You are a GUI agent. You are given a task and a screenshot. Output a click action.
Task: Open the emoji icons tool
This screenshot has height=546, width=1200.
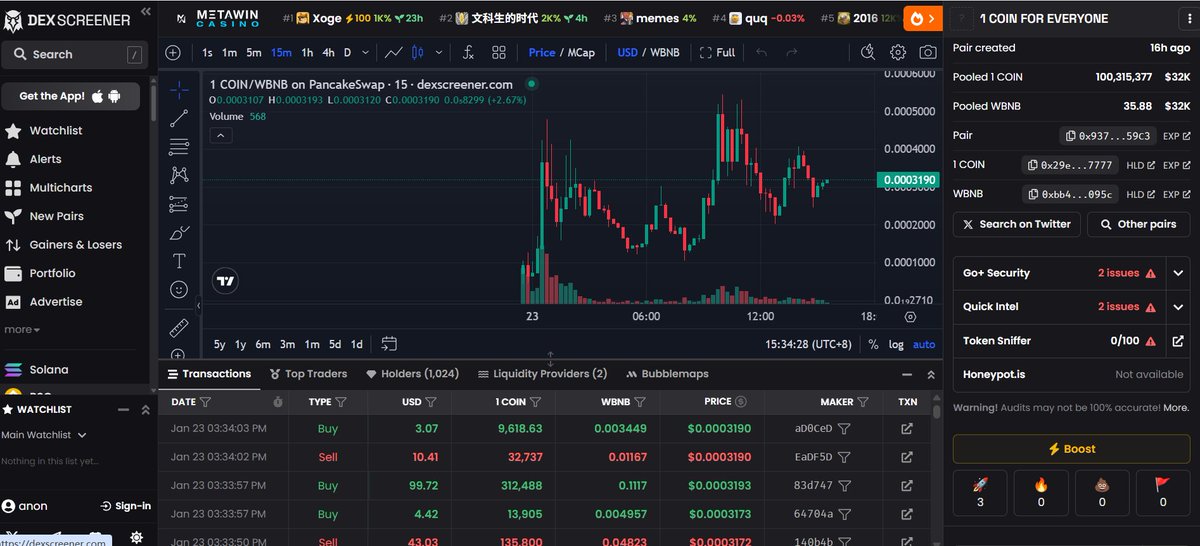(179, 289)
